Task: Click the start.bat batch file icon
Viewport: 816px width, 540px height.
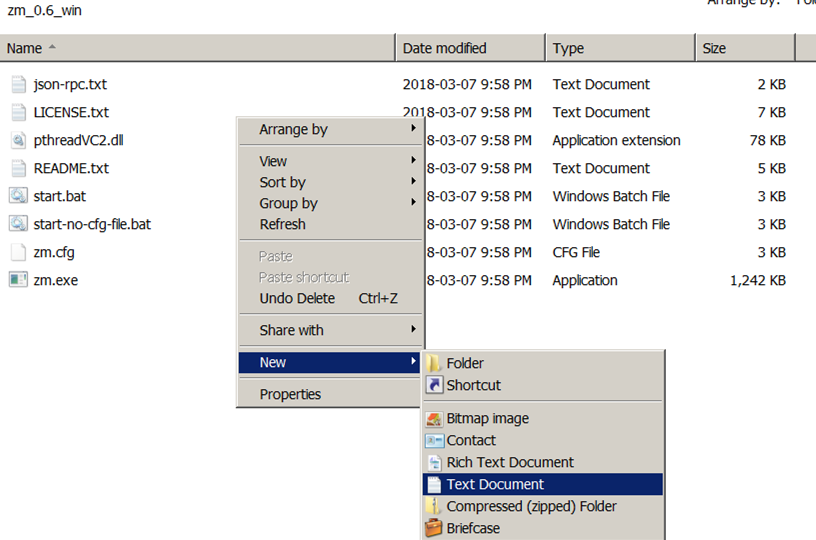Action: click(18, 197)
